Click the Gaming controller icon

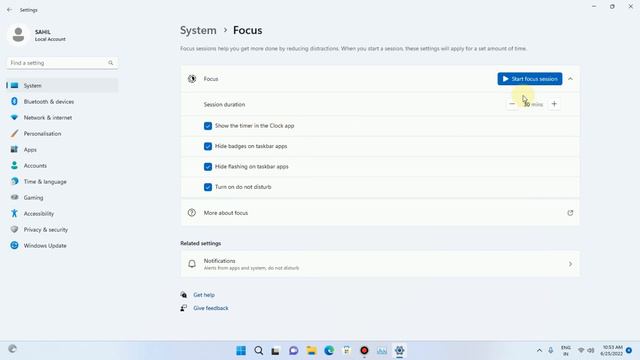(x=14, y=198)
